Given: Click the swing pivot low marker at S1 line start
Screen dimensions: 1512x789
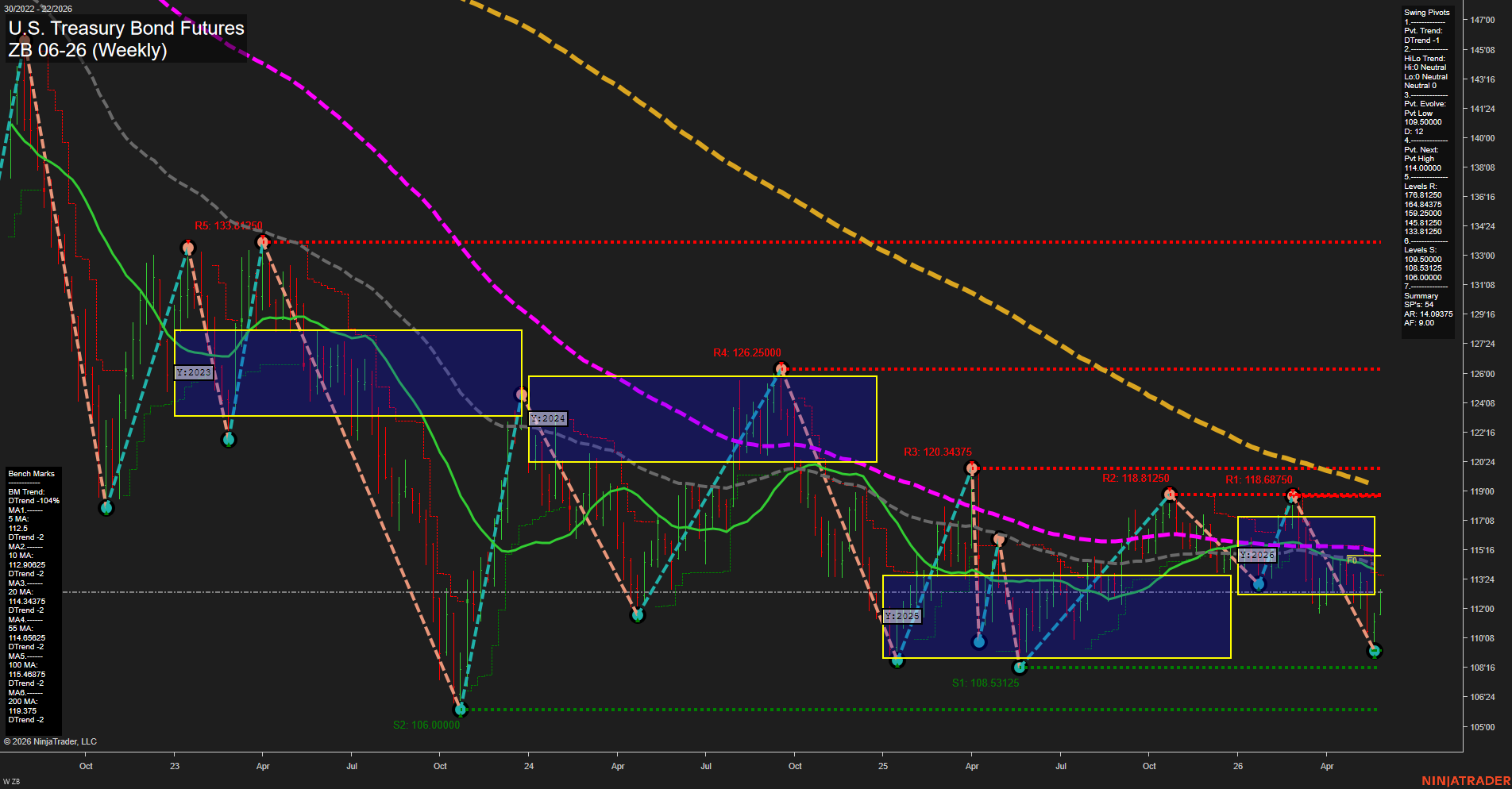Looking at the screenshot, I should click(1020, 668).
